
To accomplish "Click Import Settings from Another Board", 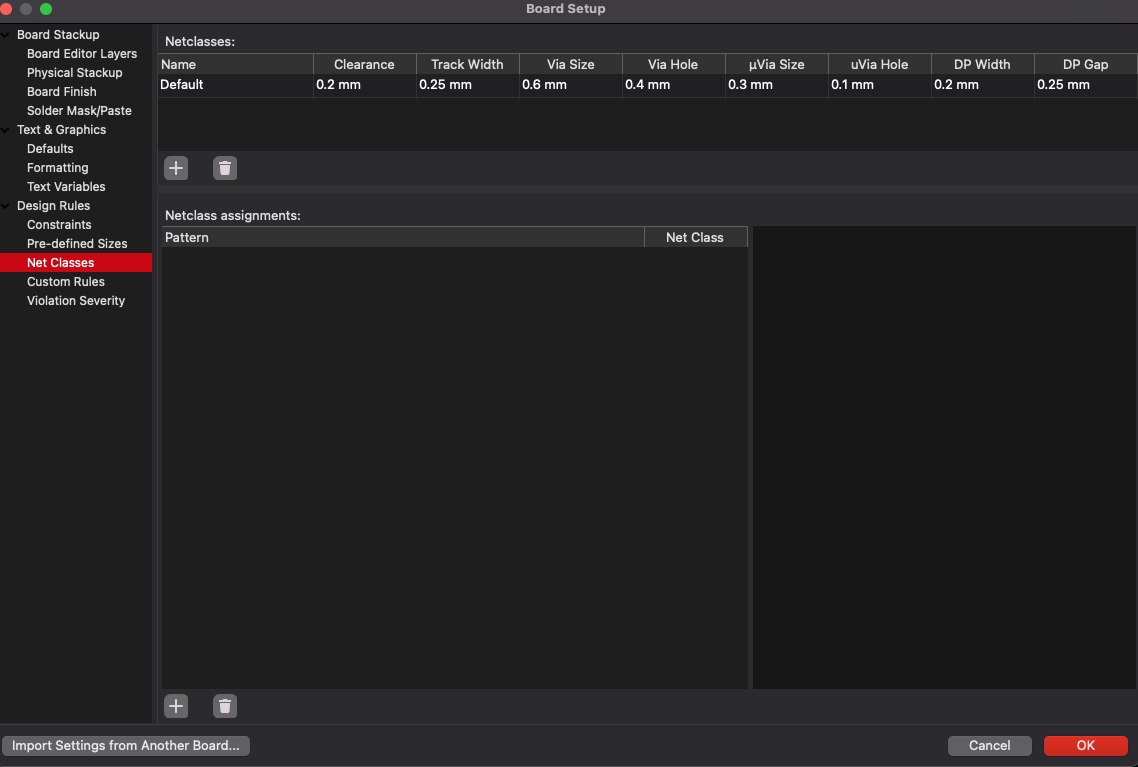I will pyautogui.click(x=126, y=746).
